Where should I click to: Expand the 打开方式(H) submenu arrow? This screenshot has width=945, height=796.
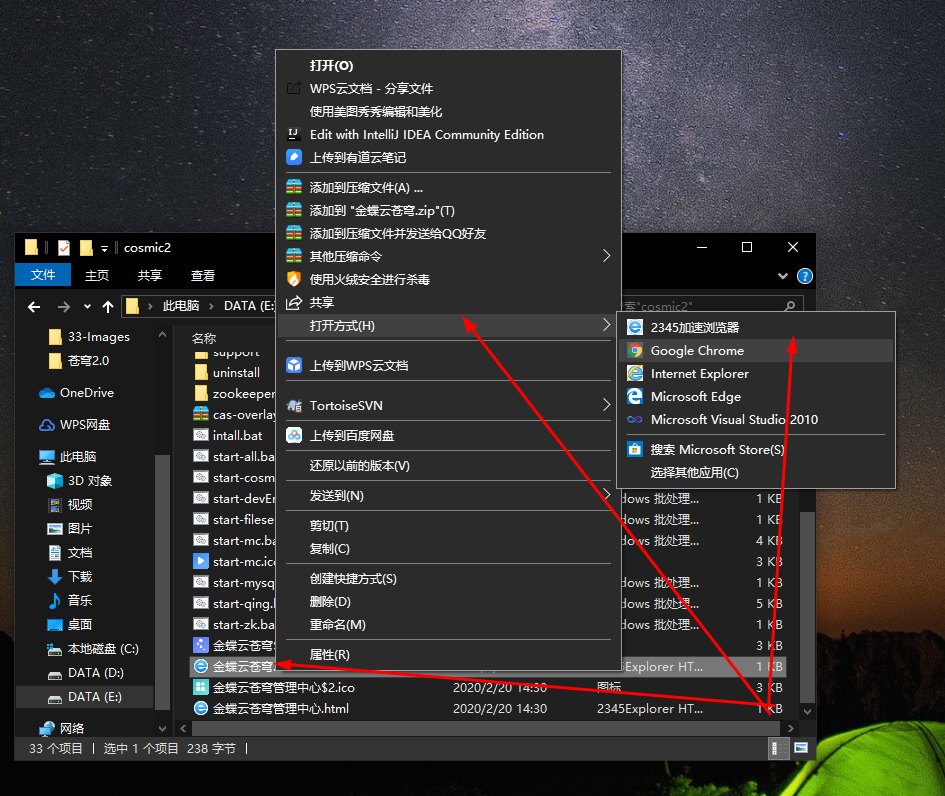pos(606,325)
